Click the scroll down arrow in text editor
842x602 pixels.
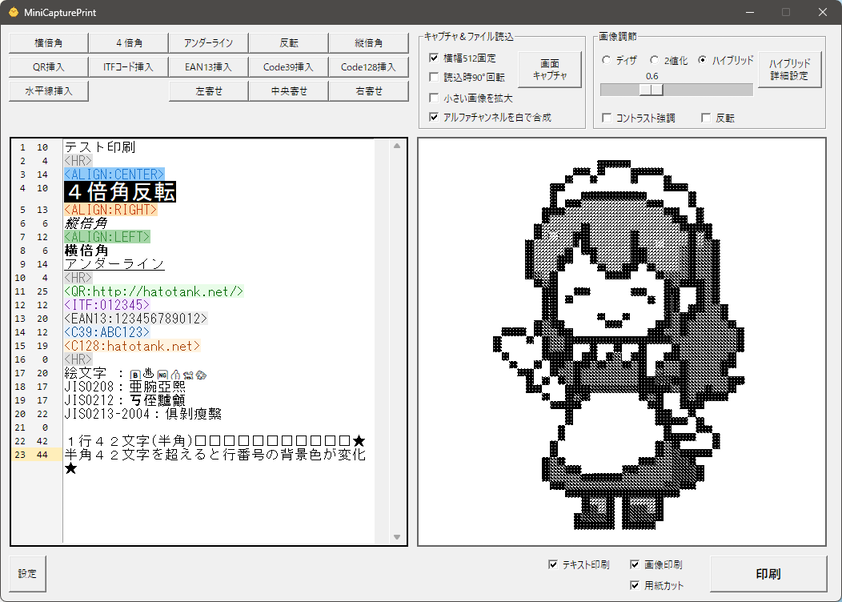[x=397, y=537]
